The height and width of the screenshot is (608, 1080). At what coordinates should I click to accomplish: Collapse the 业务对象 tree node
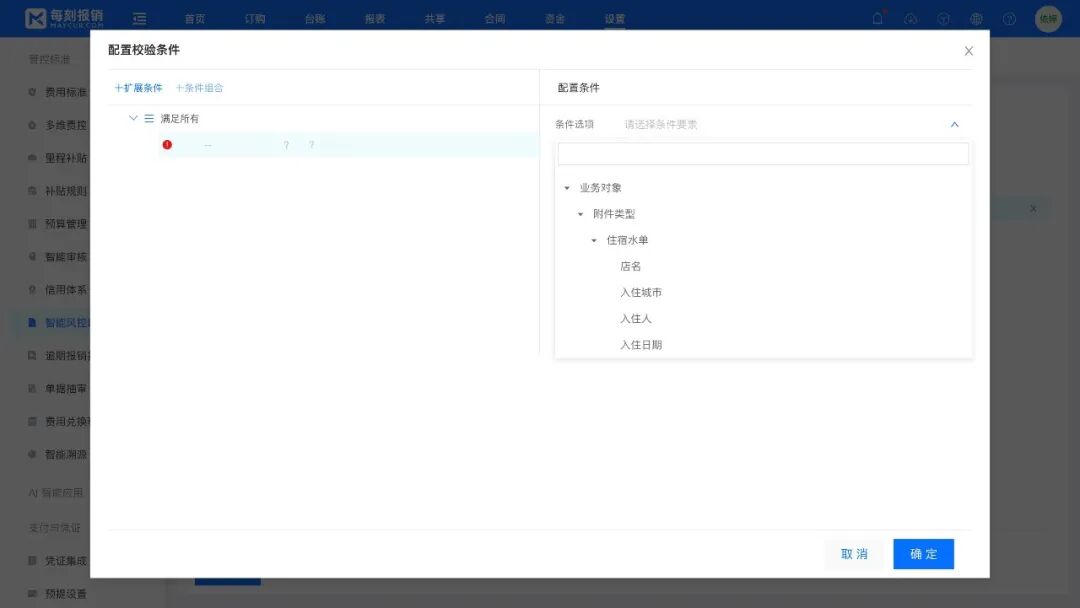pos(567,188)
